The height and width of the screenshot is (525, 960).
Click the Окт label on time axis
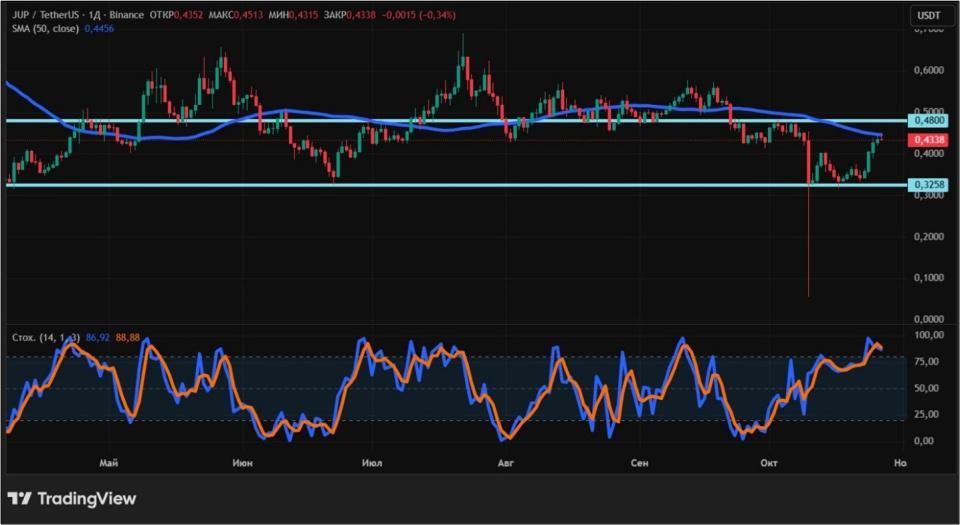769,463
